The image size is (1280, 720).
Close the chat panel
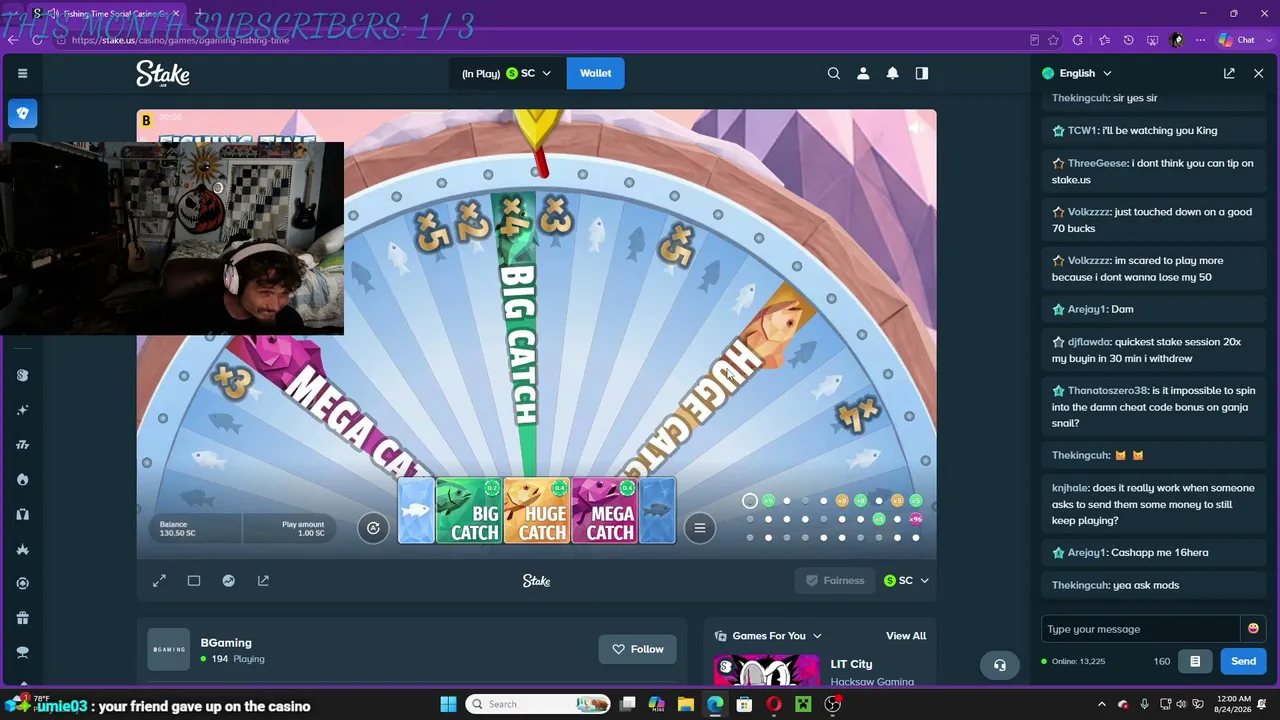click(1258, 73)
